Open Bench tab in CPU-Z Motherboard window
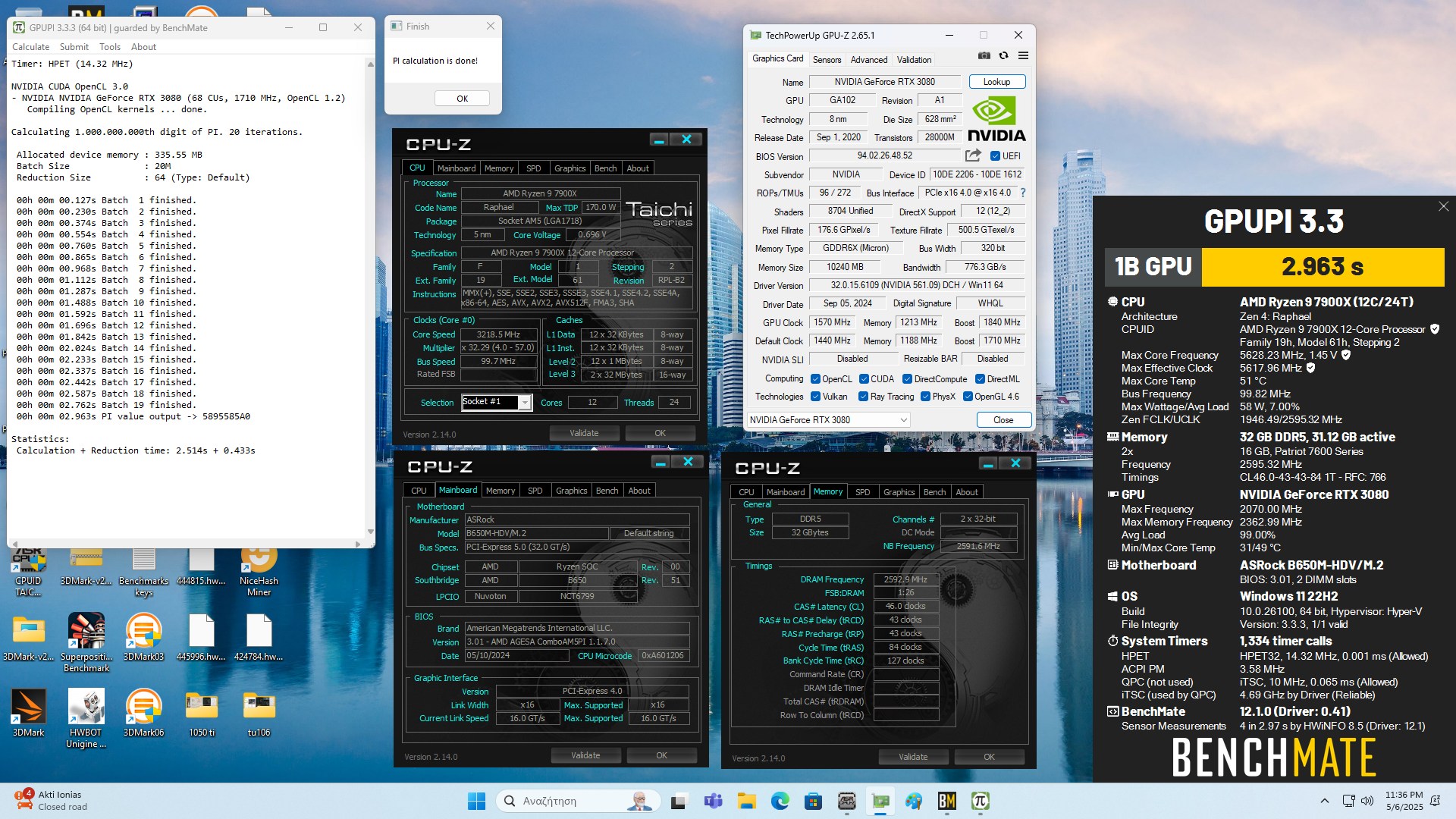 click(x=607, y=491)
